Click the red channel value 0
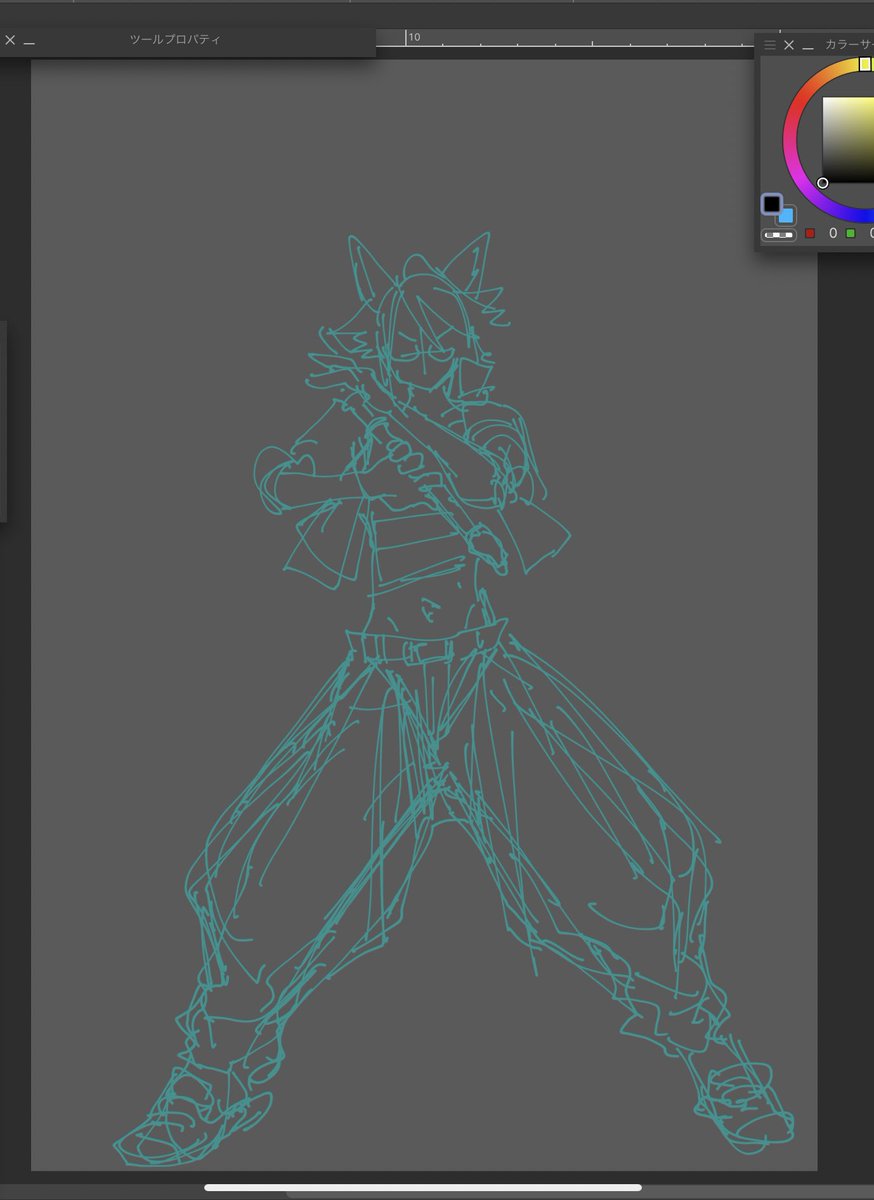874x1200 pixels. [833, 233]
